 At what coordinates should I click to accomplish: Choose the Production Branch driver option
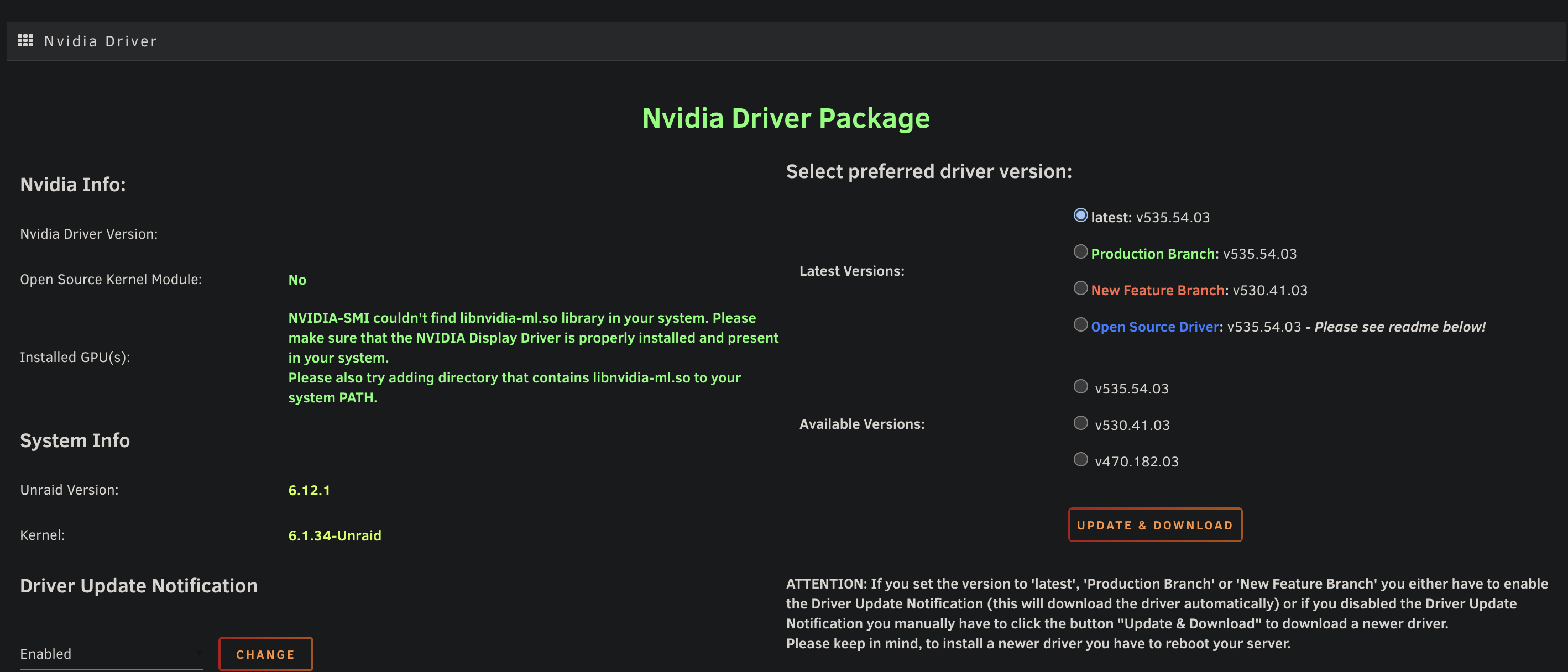pyautogui.click(x=1080, y=252)
